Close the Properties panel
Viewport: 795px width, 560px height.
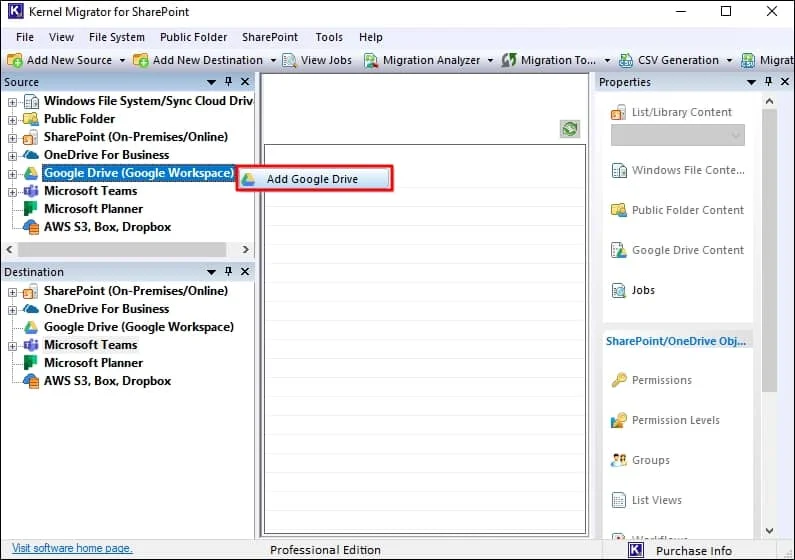point(785,82)
